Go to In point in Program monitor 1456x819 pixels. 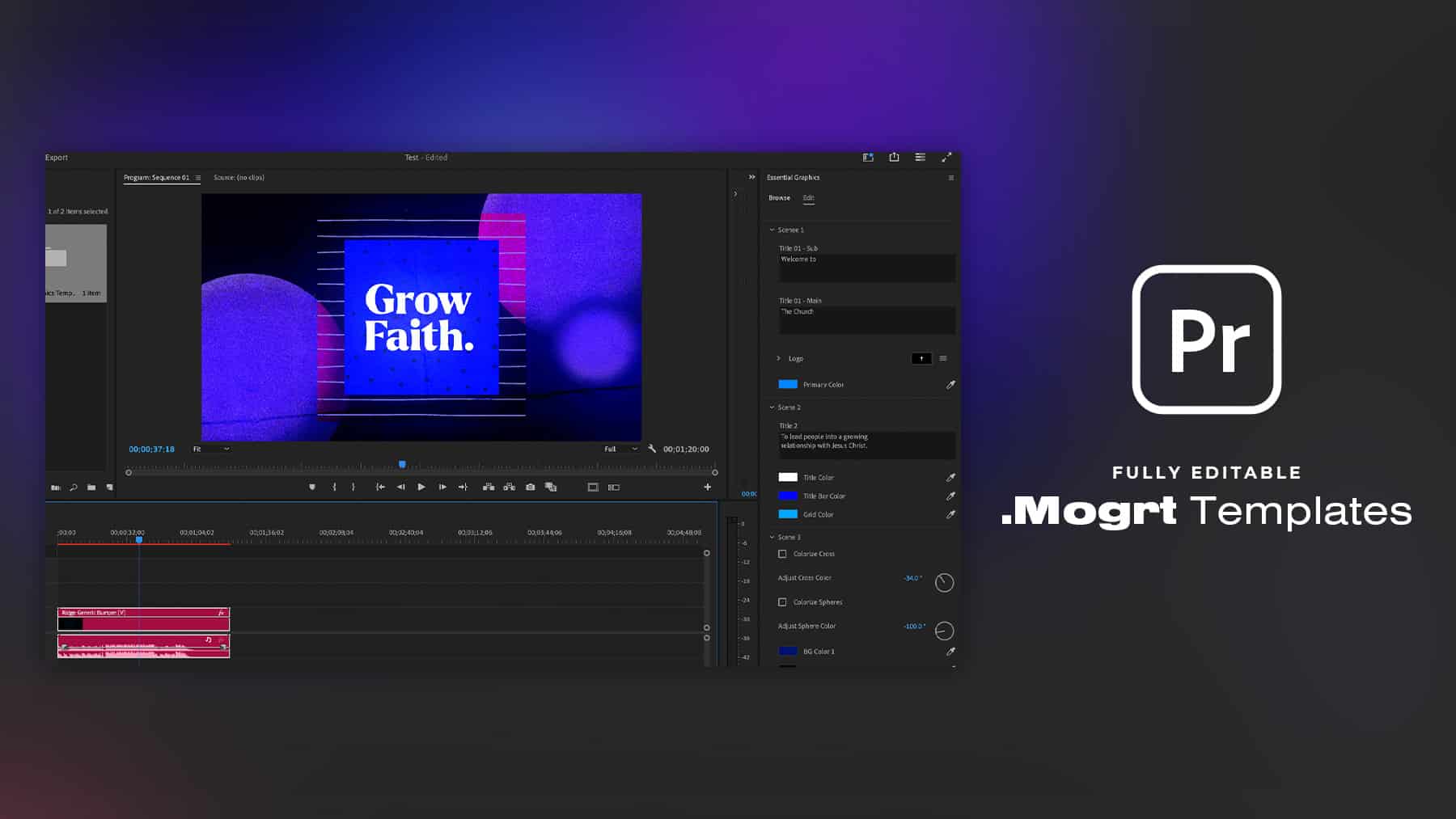pyautogui.click(x=380, y=487)
